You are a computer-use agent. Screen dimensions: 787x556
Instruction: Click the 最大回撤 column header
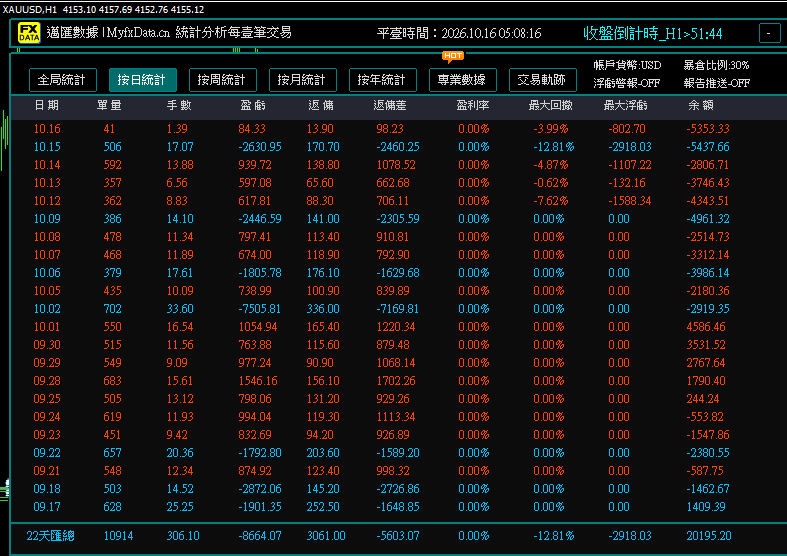pyautogui.click(x=551, y=105)
